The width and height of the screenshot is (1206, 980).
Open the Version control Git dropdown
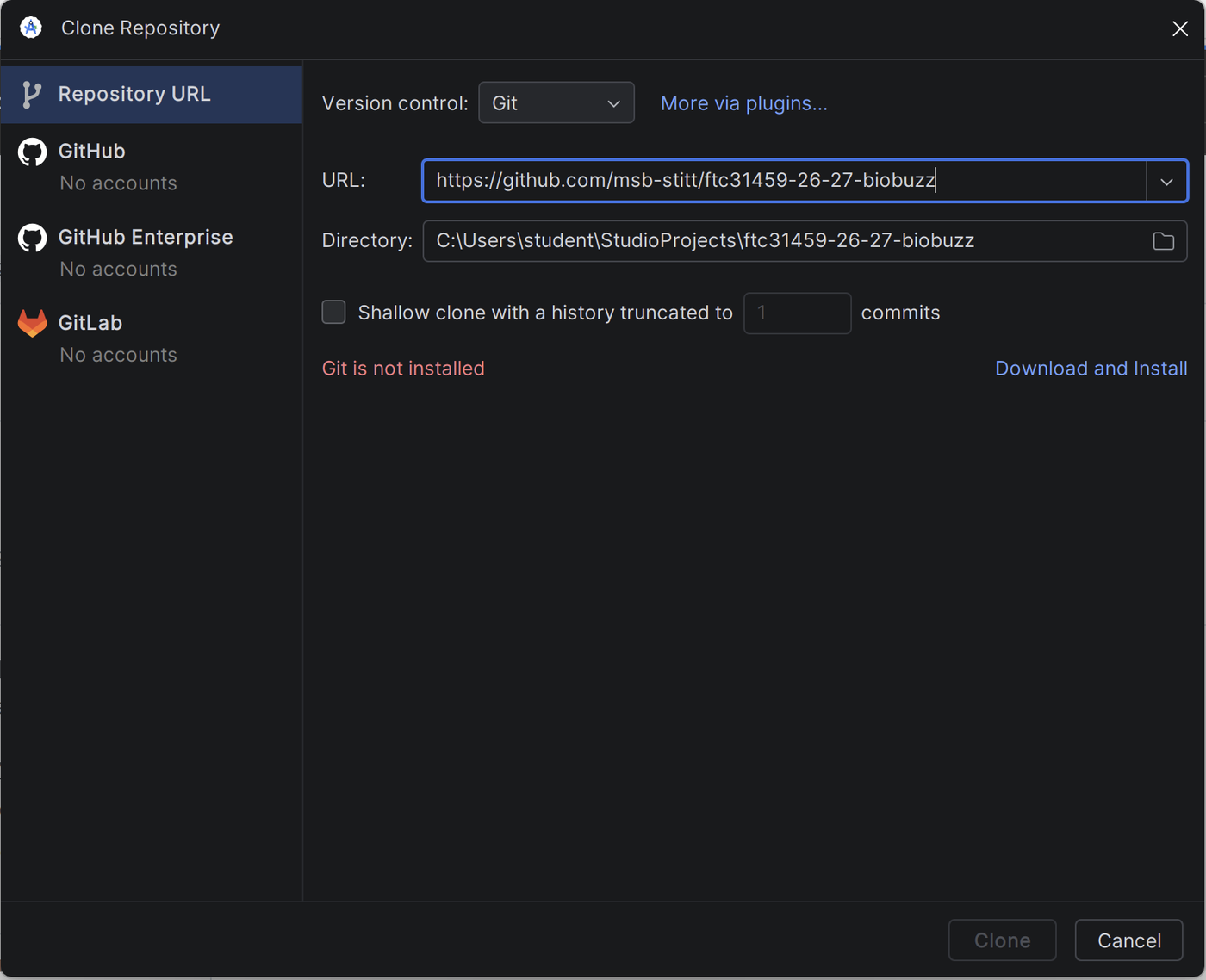(x=556, y=103)
